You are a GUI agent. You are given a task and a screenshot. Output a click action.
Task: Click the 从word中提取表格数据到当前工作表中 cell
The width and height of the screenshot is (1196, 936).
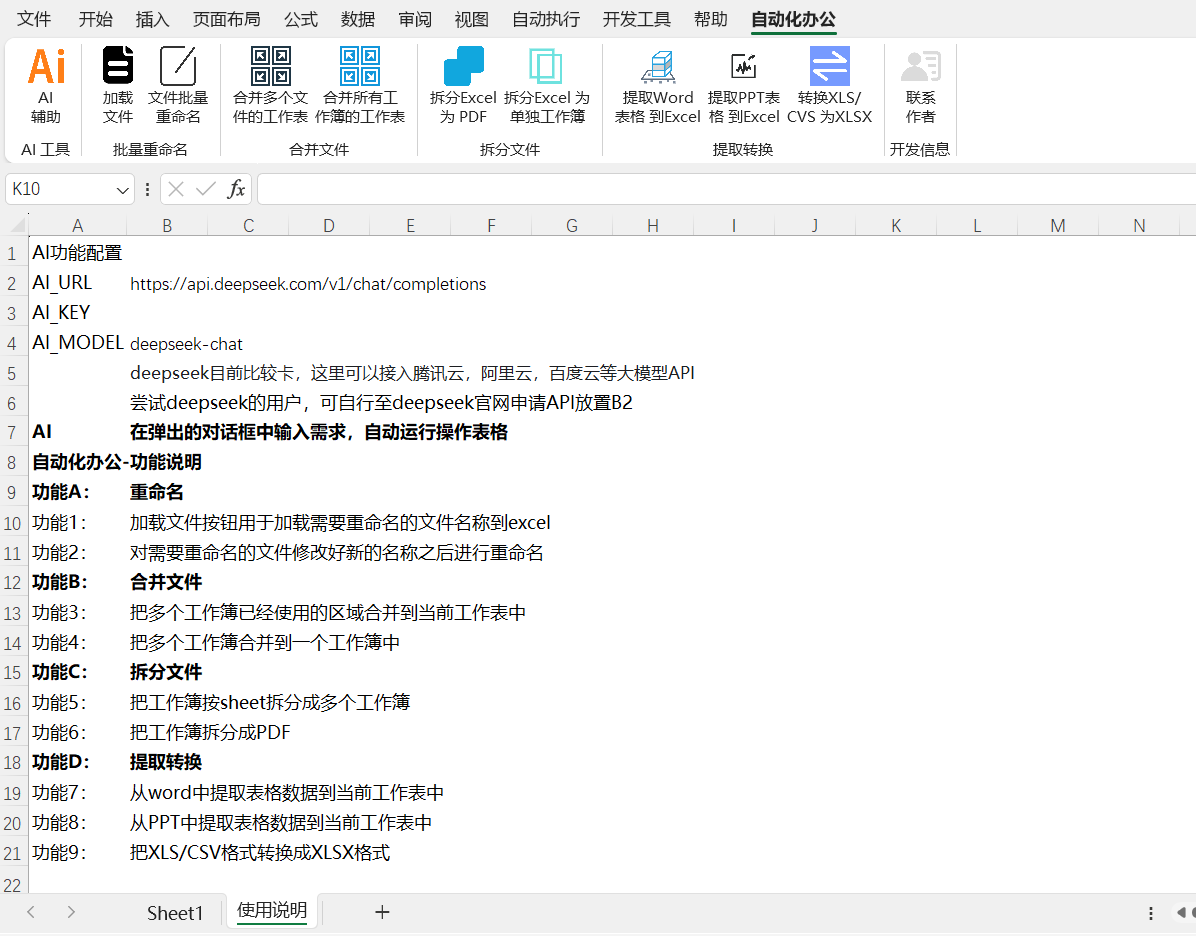286,793
